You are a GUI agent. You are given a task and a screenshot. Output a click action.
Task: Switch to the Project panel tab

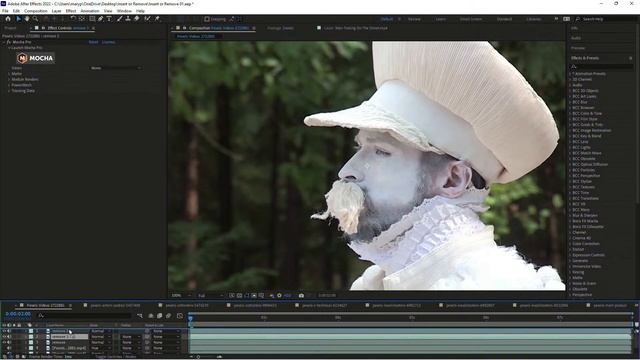click(x=10, y=28)
